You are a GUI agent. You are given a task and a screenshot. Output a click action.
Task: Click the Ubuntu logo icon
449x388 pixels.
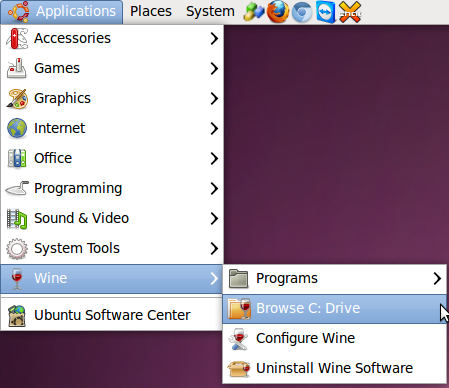(18, 12)
